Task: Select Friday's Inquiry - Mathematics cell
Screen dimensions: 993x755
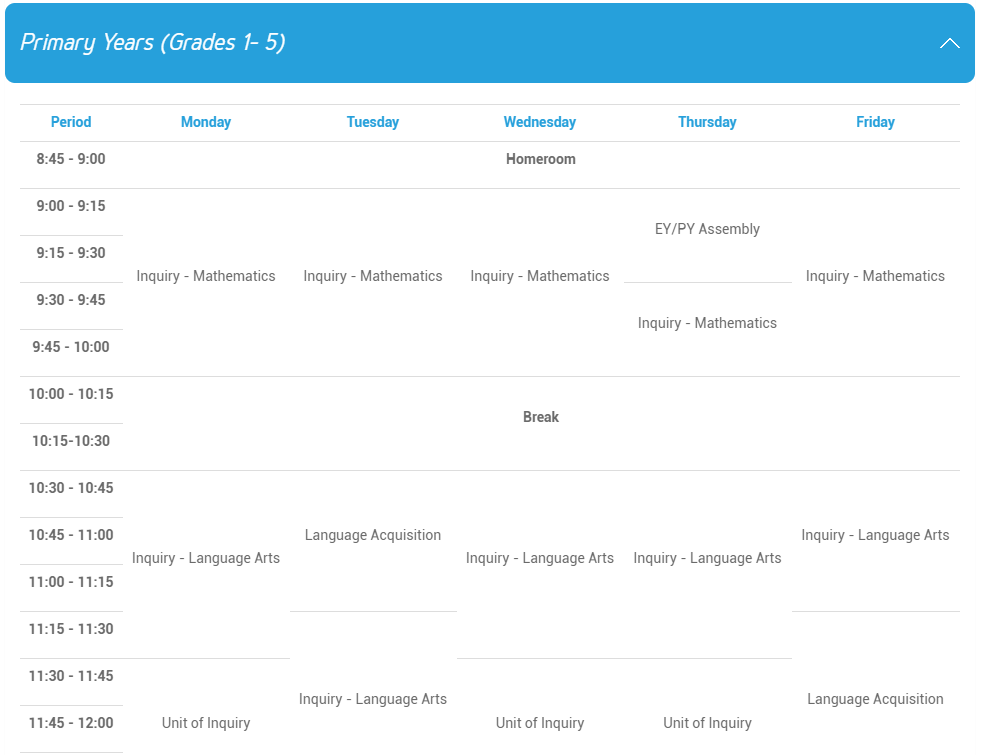Action: [875, 276]
